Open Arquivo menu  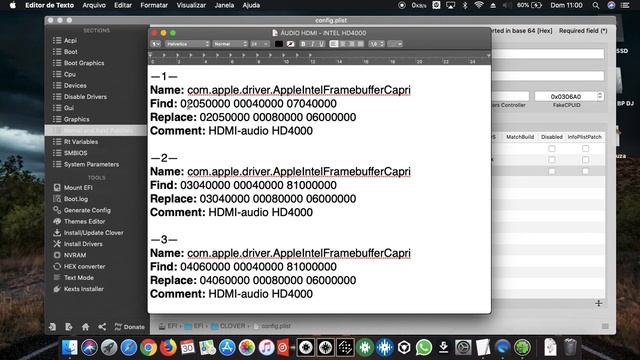pos(94,5)
